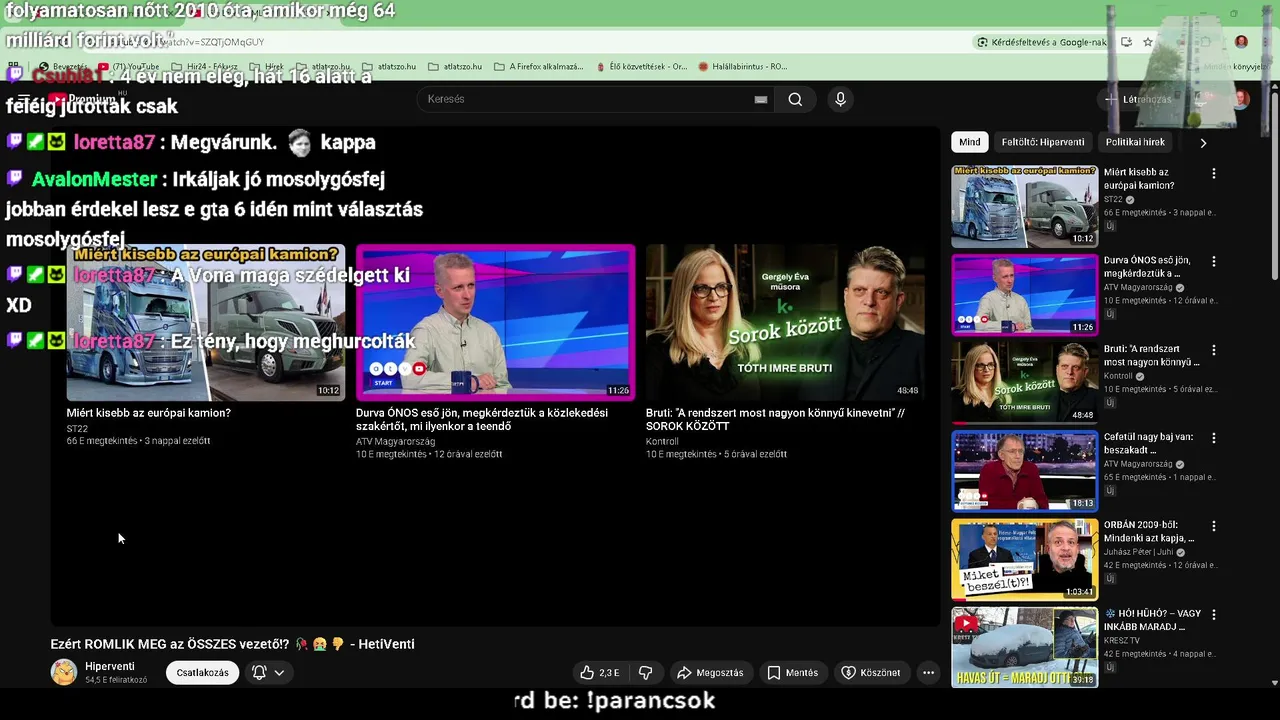Open the 'Hír24 - Fókusz' bookmark folder
Screen dimensions: 1280x720
click(203, 67)
